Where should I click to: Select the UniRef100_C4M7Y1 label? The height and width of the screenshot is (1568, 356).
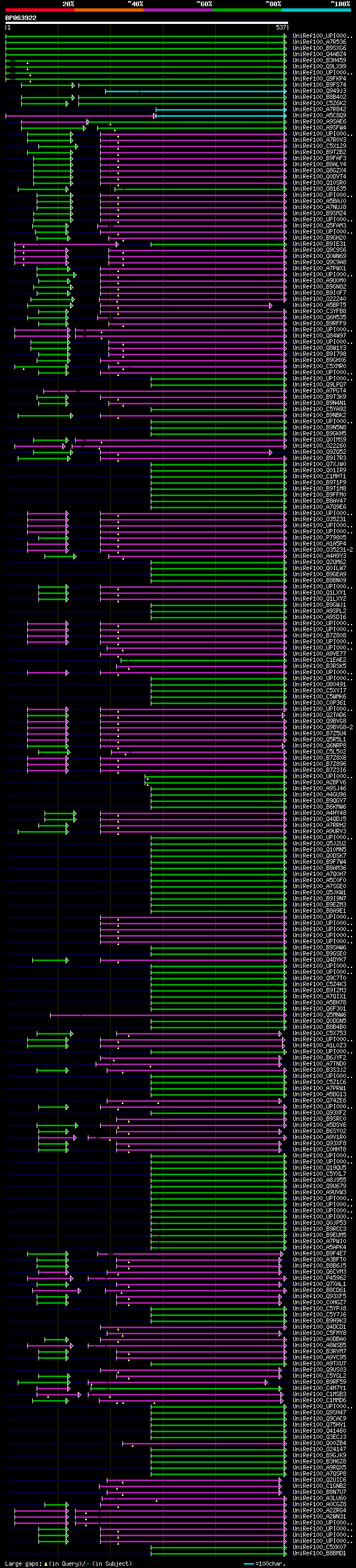point(319,1388)
